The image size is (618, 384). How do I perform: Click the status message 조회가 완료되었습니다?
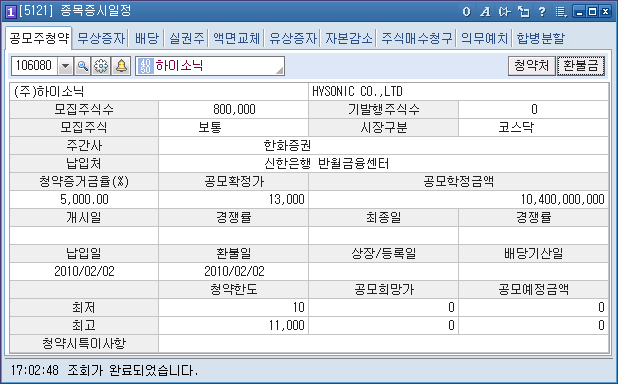[133, 370]
